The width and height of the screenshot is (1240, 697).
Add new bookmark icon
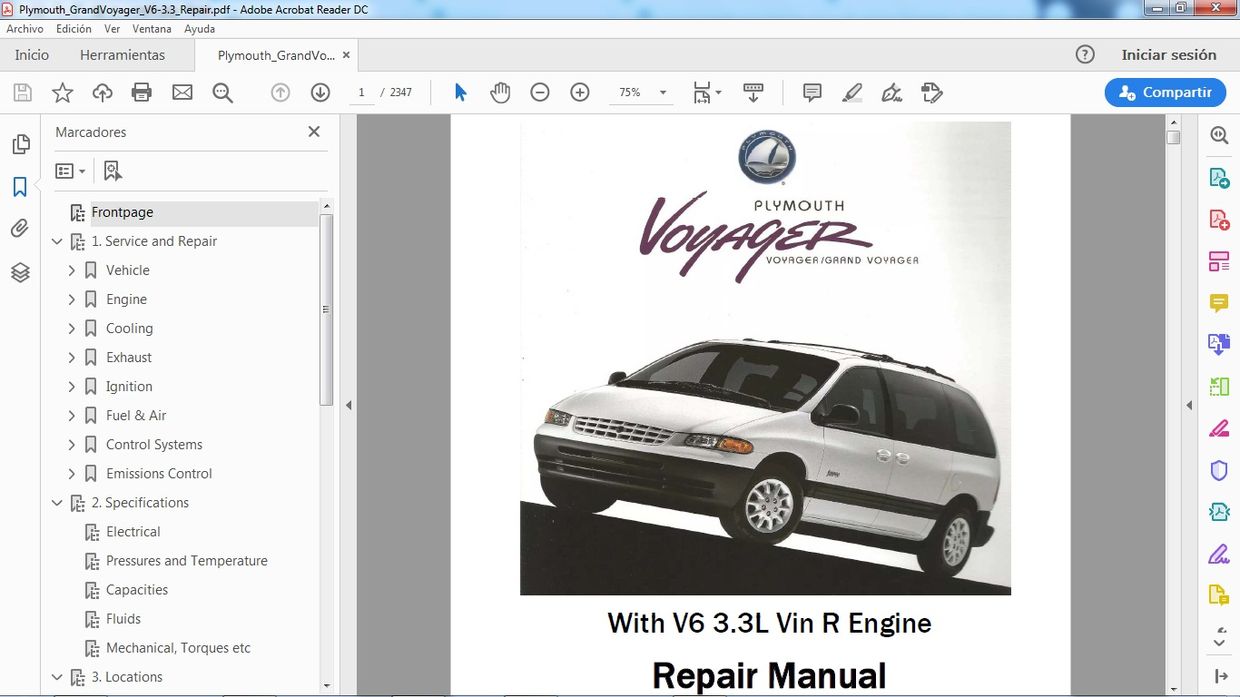(x=112, y=171)
